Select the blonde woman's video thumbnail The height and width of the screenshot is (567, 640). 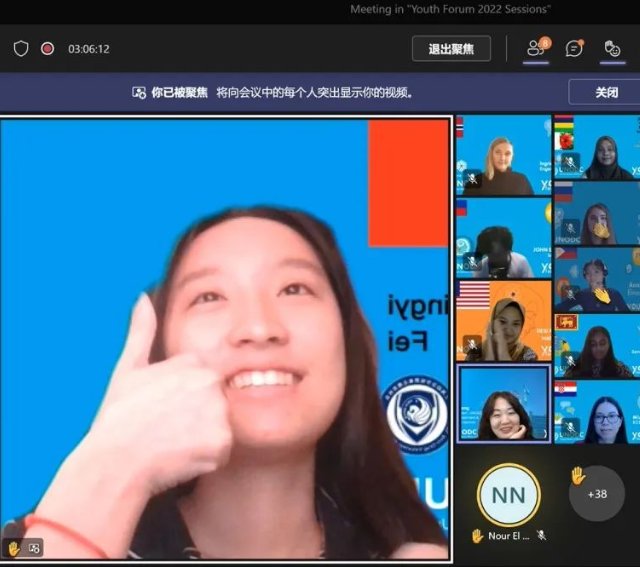click(x=504, y=155)
